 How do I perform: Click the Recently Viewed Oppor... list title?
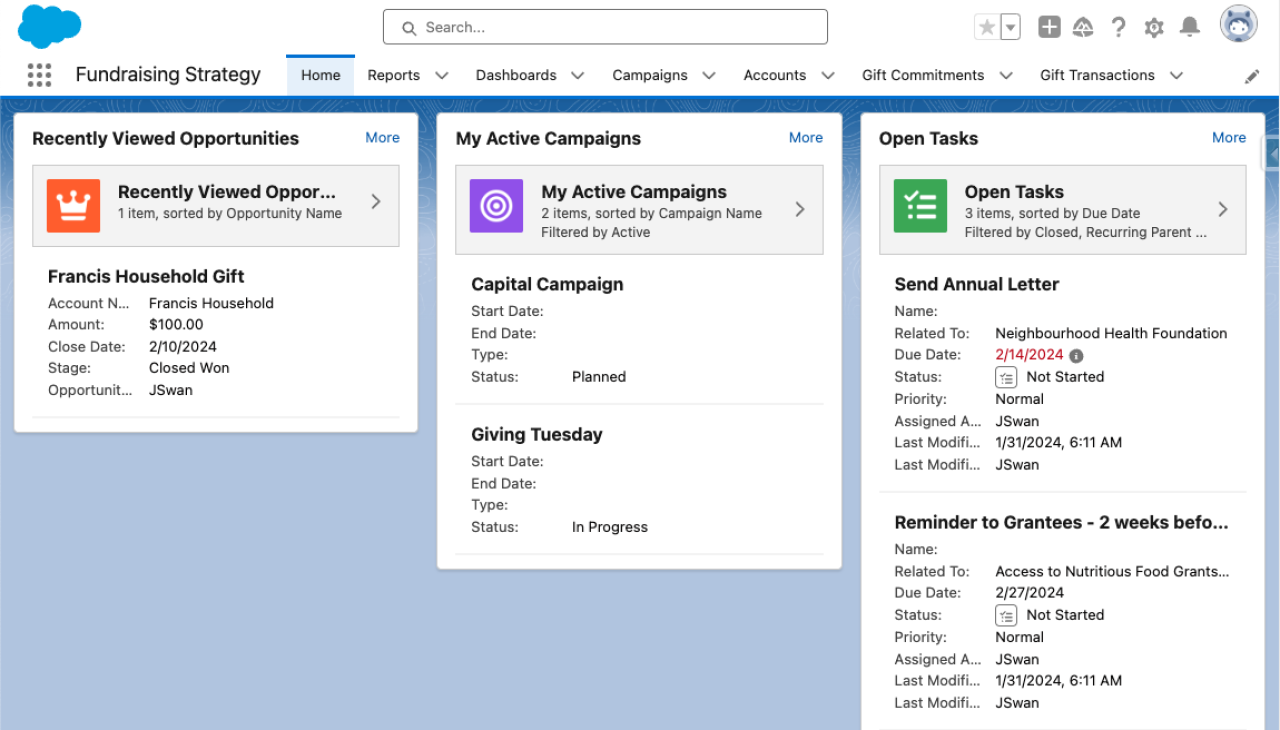(227, 192)
